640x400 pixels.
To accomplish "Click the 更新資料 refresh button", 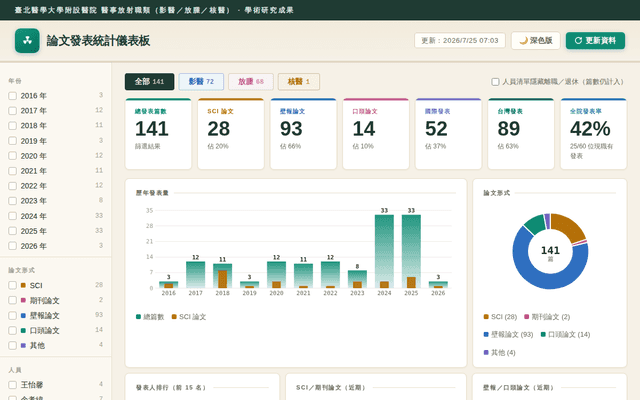I will [595, 40].
